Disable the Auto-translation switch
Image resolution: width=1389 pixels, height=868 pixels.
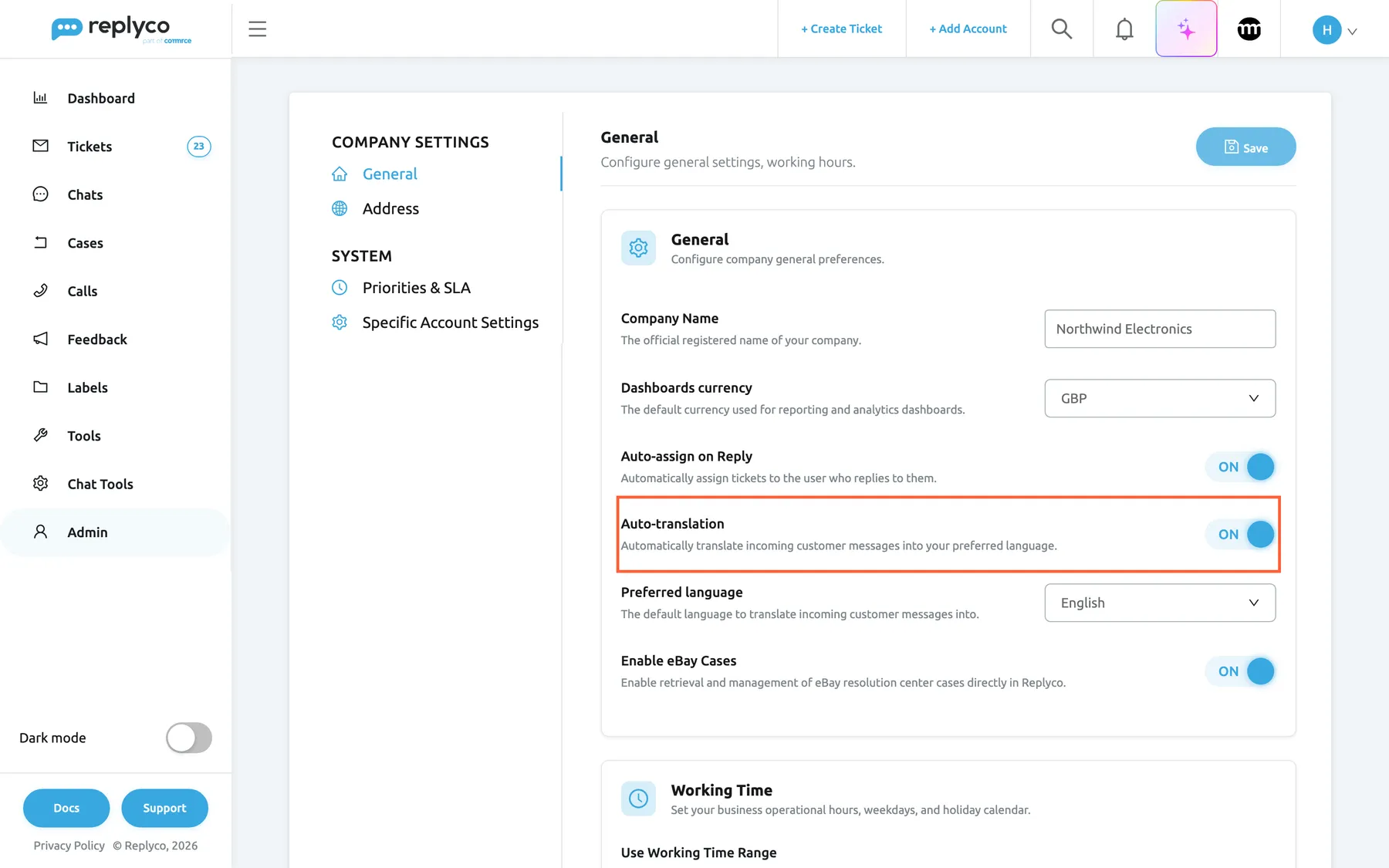(x=1241, y=534)
